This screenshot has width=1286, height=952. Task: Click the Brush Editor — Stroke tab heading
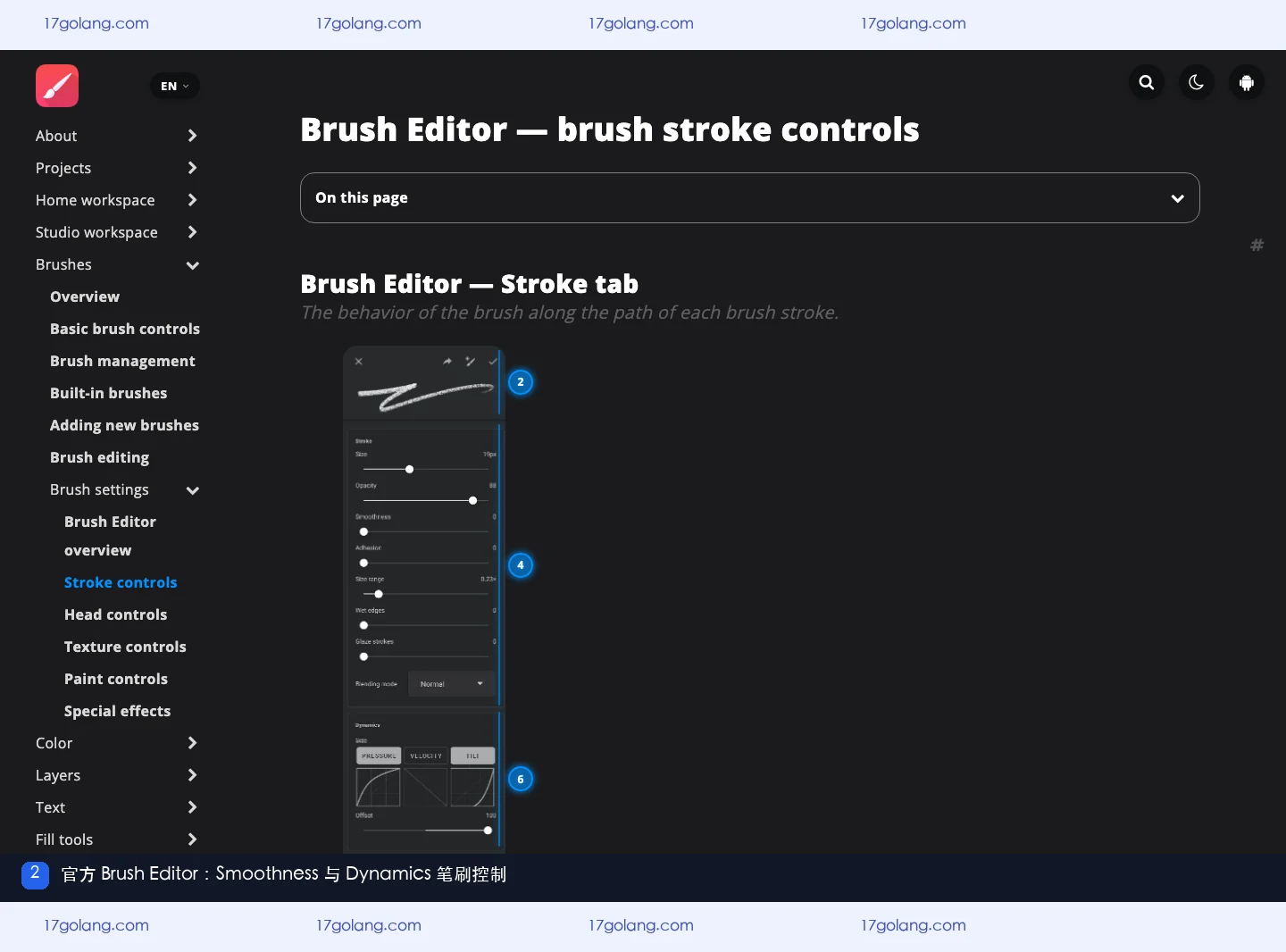tap(470, 284)
